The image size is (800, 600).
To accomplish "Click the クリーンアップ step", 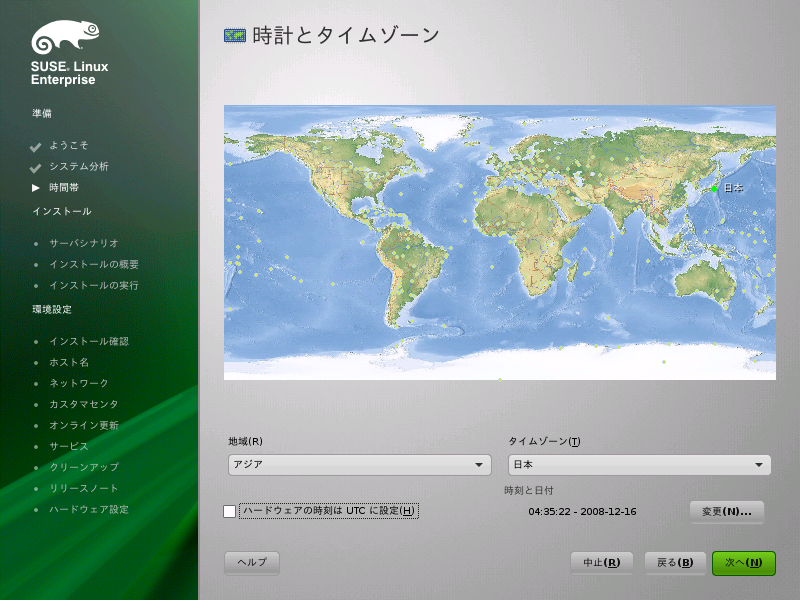I will click(84, 467).
